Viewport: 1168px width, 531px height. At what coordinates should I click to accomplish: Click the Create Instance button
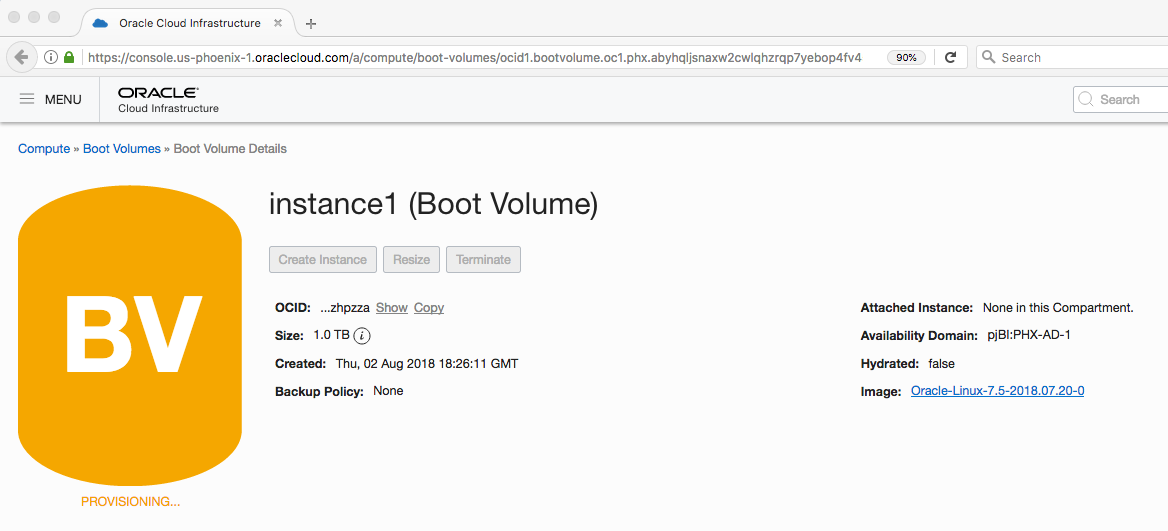(x=323, y=260)
